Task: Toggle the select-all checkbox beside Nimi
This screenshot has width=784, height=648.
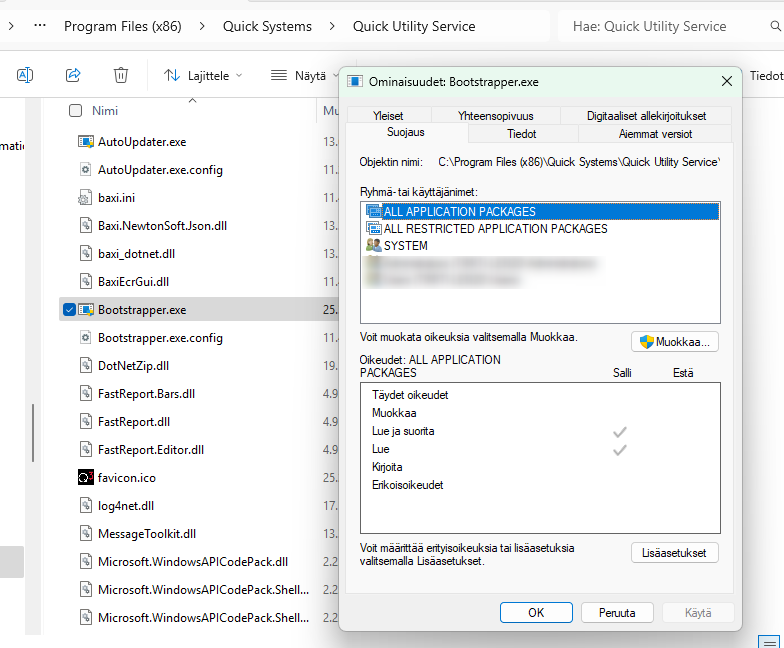Action: pyautogui.click(x=76, y=110)
